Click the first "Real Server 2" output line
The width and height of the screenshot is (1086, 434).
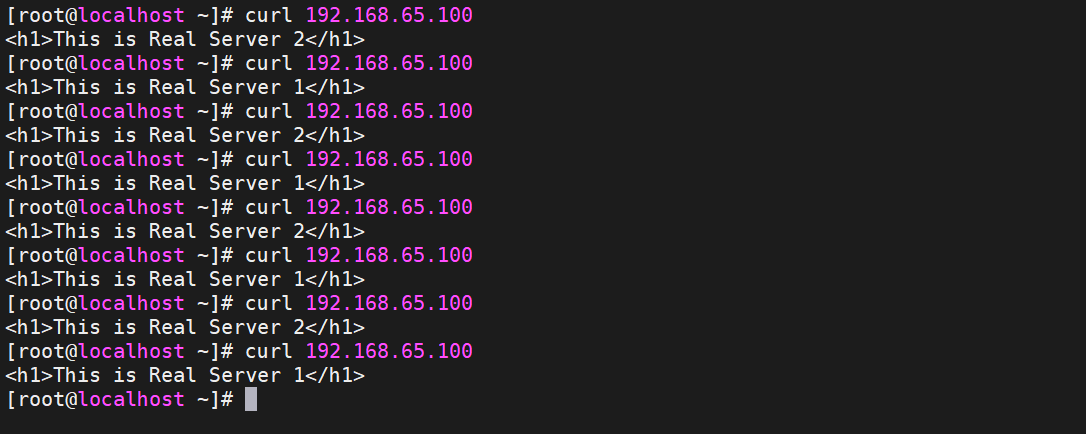pos(185,39)
